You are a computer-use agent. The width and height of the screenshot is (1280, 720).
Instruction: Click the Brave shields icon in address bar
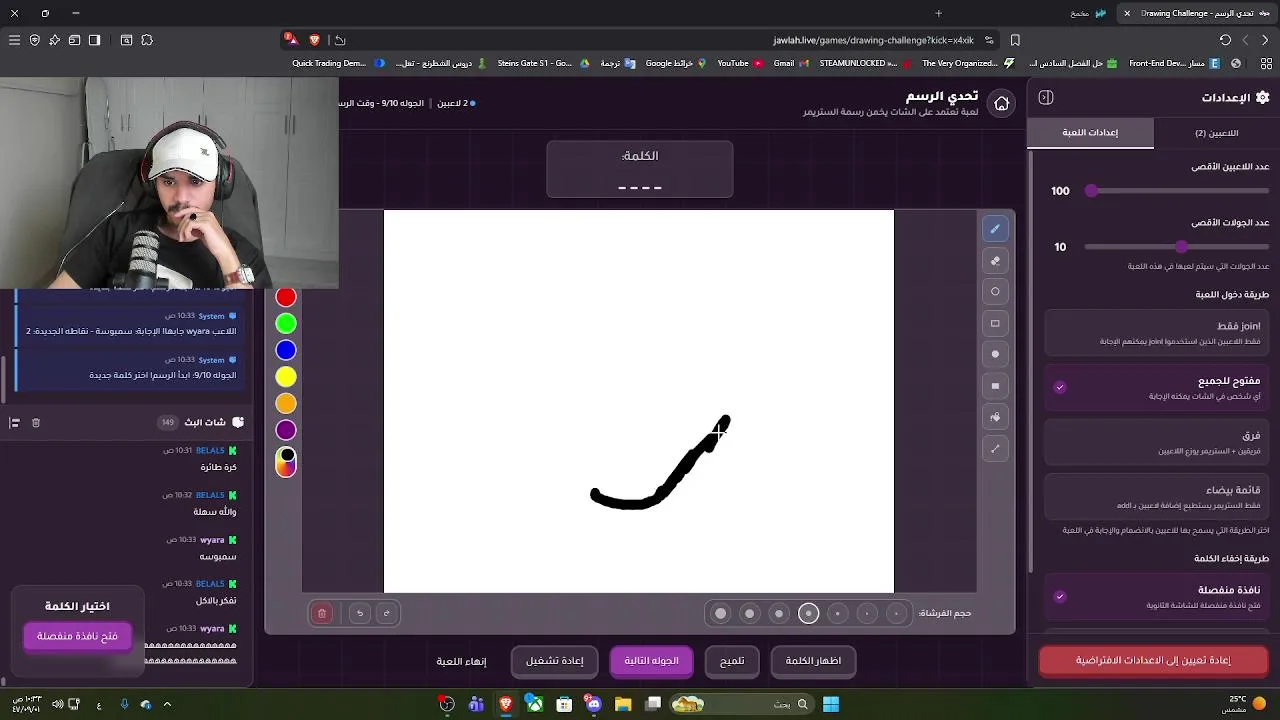[315, 40]
